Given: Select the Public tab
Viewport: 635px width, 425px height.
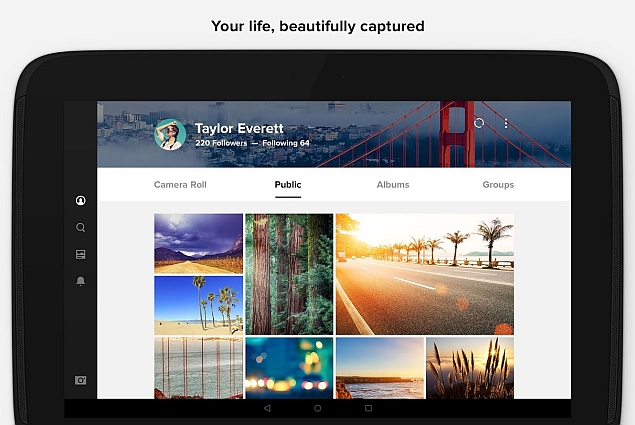Looking at the screenshot, I should 288,185.
